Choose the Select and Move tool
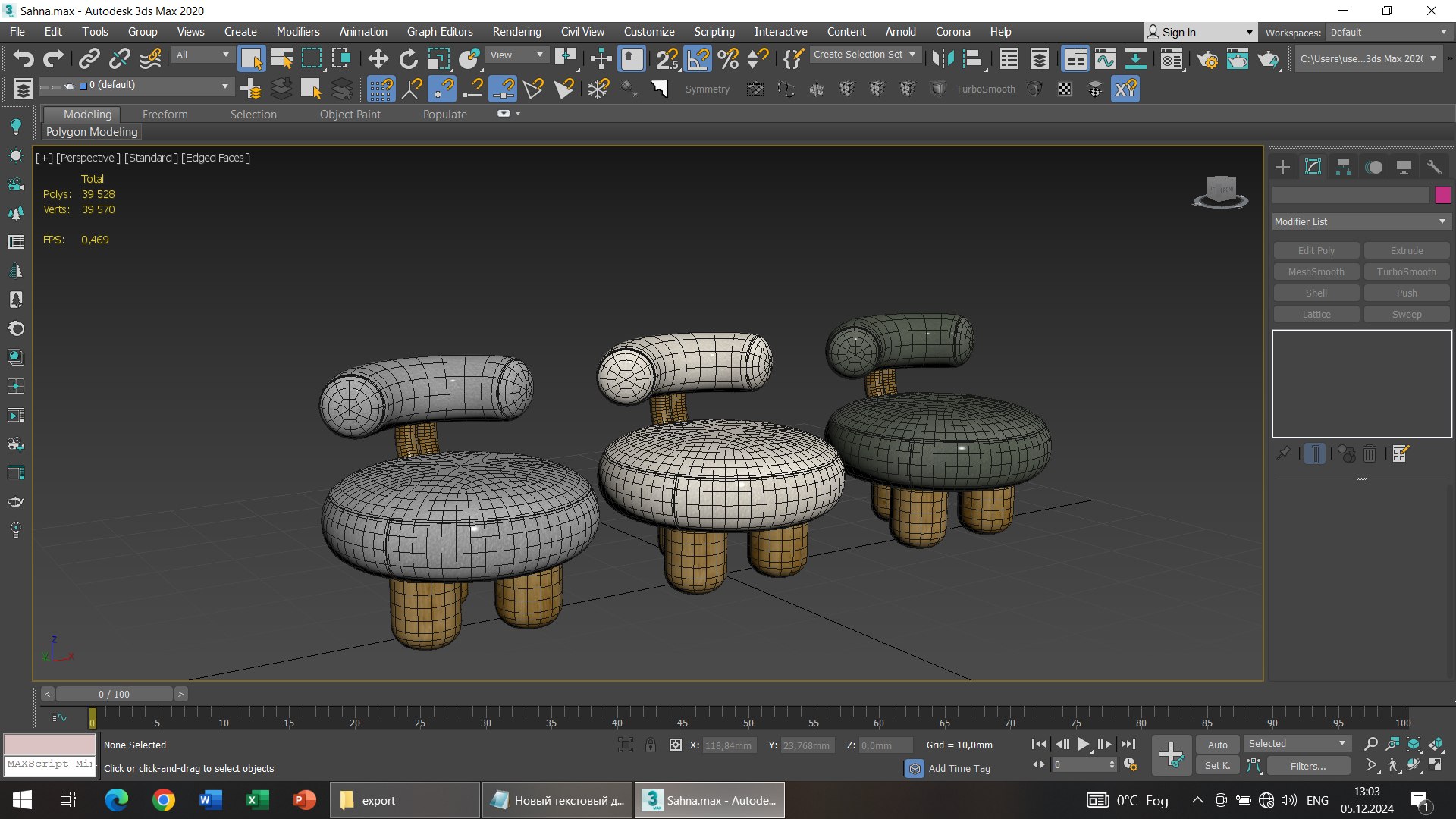This screenshot has width=1456, height=819. click(378, 58)
